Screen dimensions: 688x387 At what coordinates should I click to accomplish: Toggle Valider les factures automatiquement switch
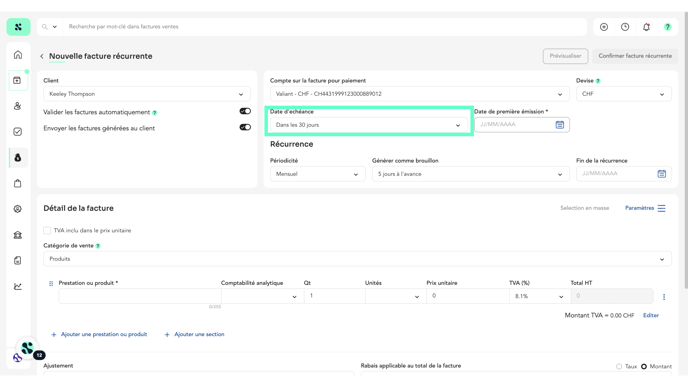(x=245, y=111)
